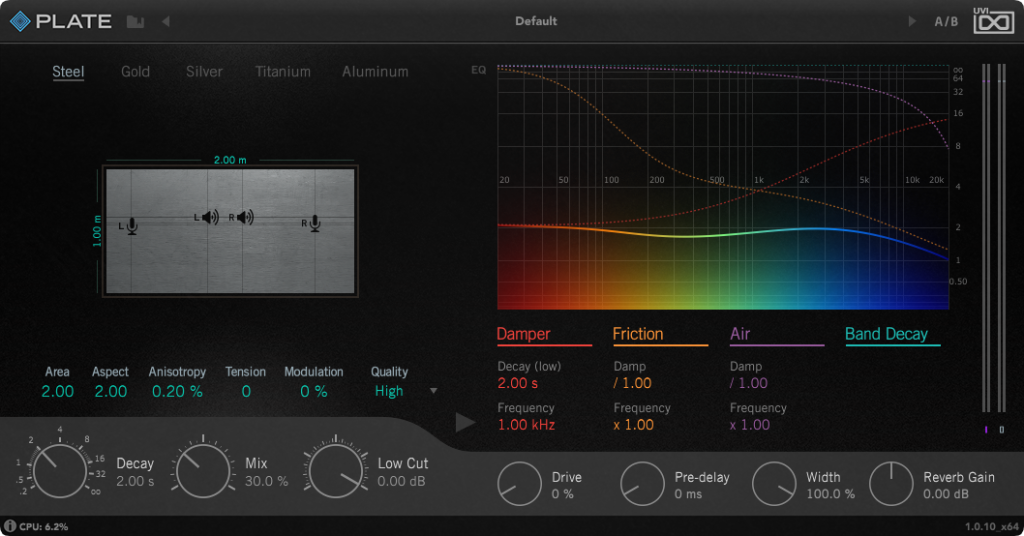Image resolution: width=1024 pixels, height=536 pixels.
Task: Open the Quality dropdown arrow
Action: 434,391
